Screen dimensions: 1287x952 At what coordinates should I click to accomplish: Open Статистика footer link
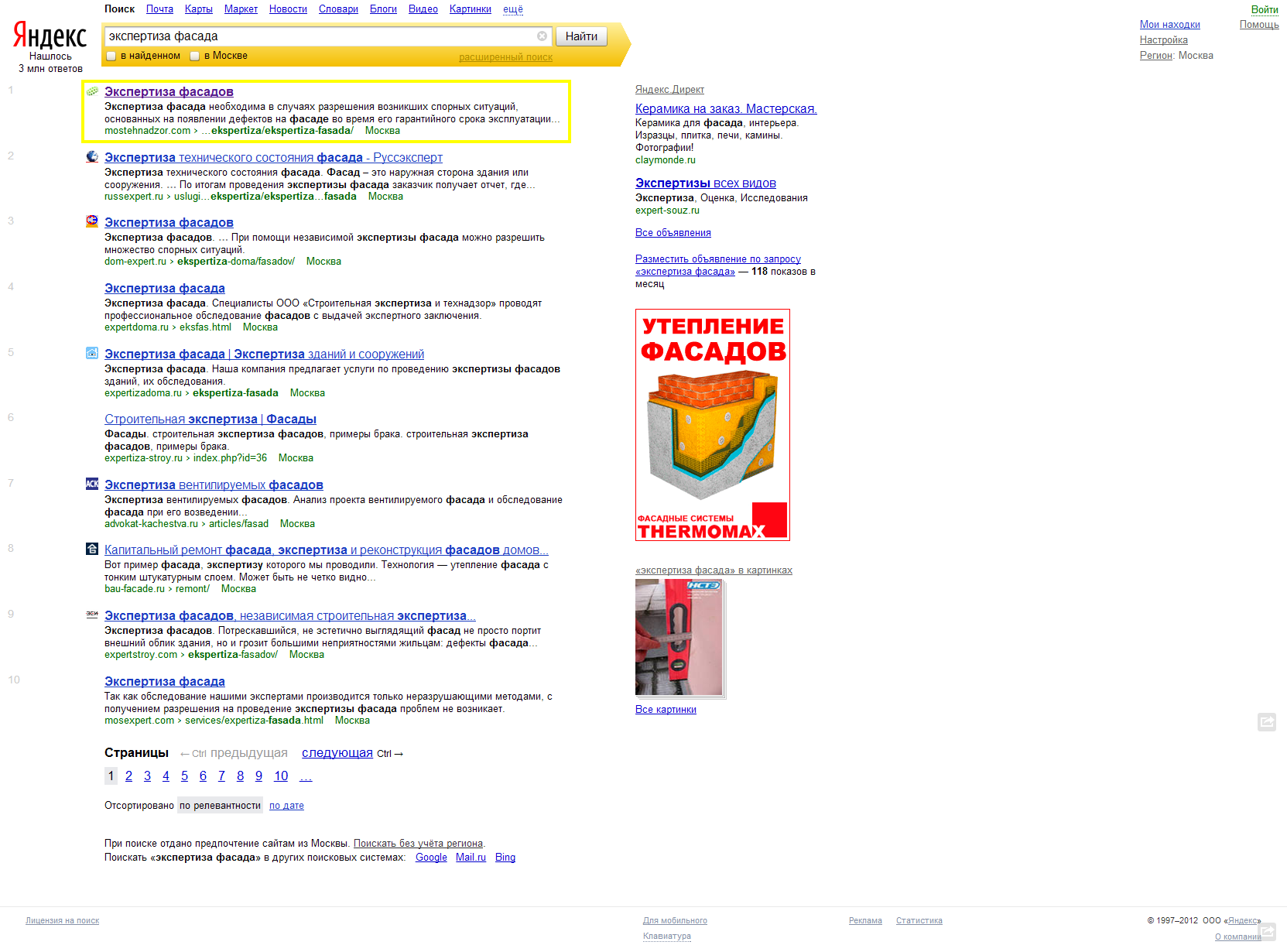919,921
